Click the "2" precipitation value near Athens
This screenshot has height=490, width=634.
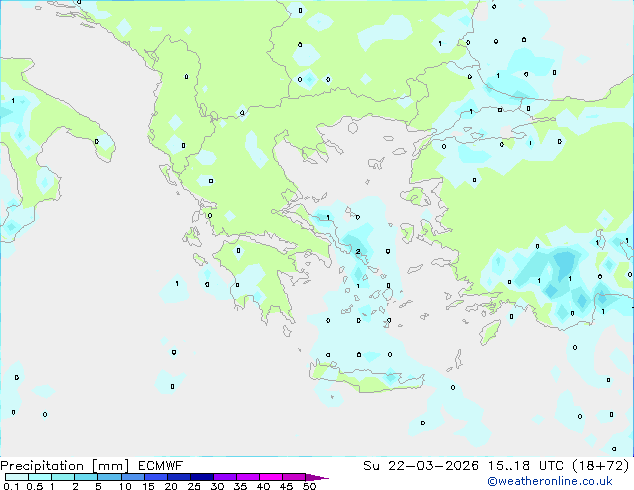click(358, 251)
